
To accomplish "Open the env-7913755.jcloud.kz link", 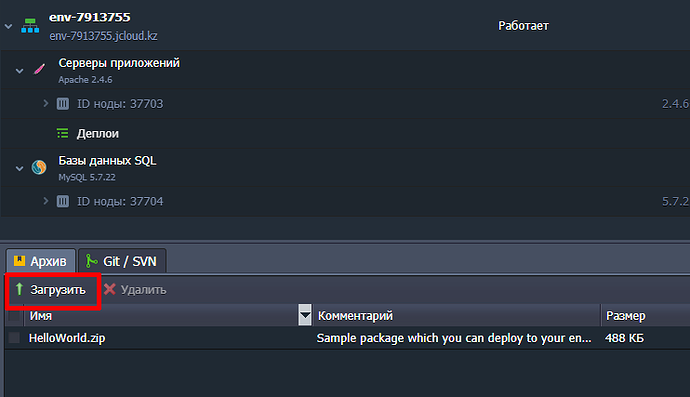I will point(103,36).
